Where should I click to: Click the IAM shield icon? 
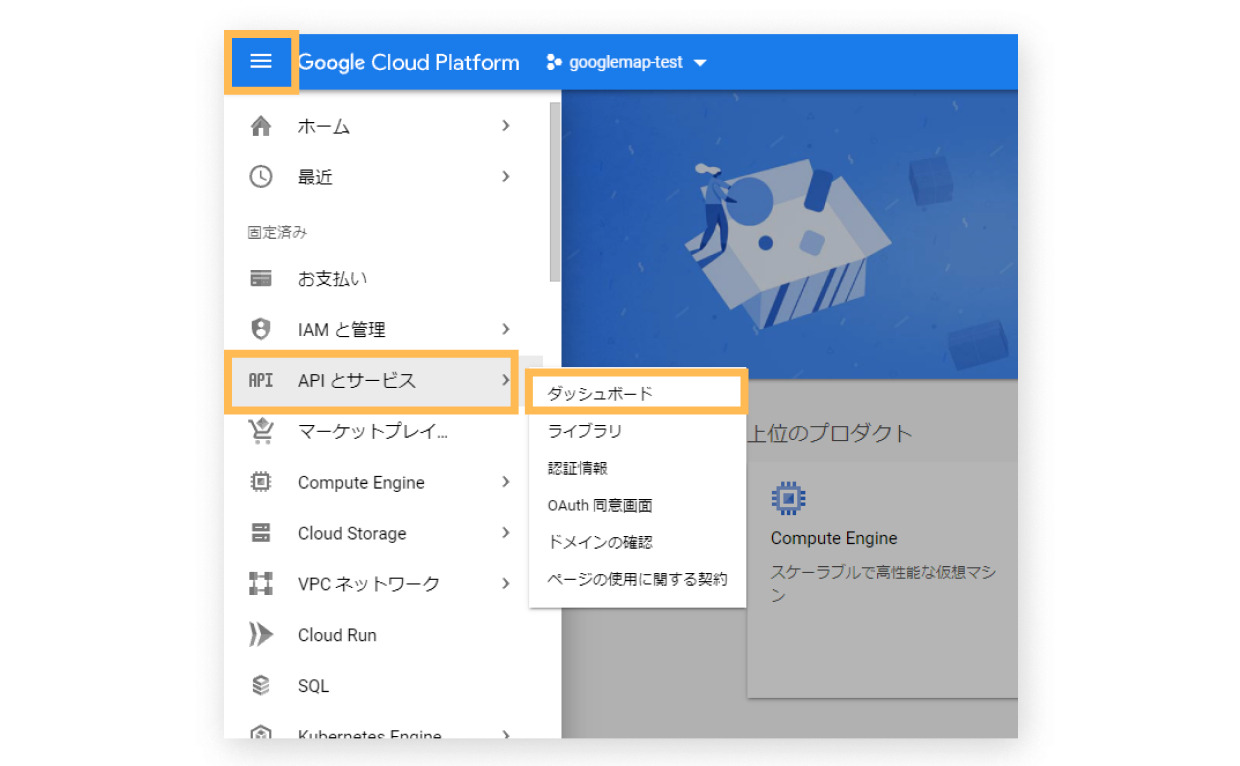(x=260, y=329)
